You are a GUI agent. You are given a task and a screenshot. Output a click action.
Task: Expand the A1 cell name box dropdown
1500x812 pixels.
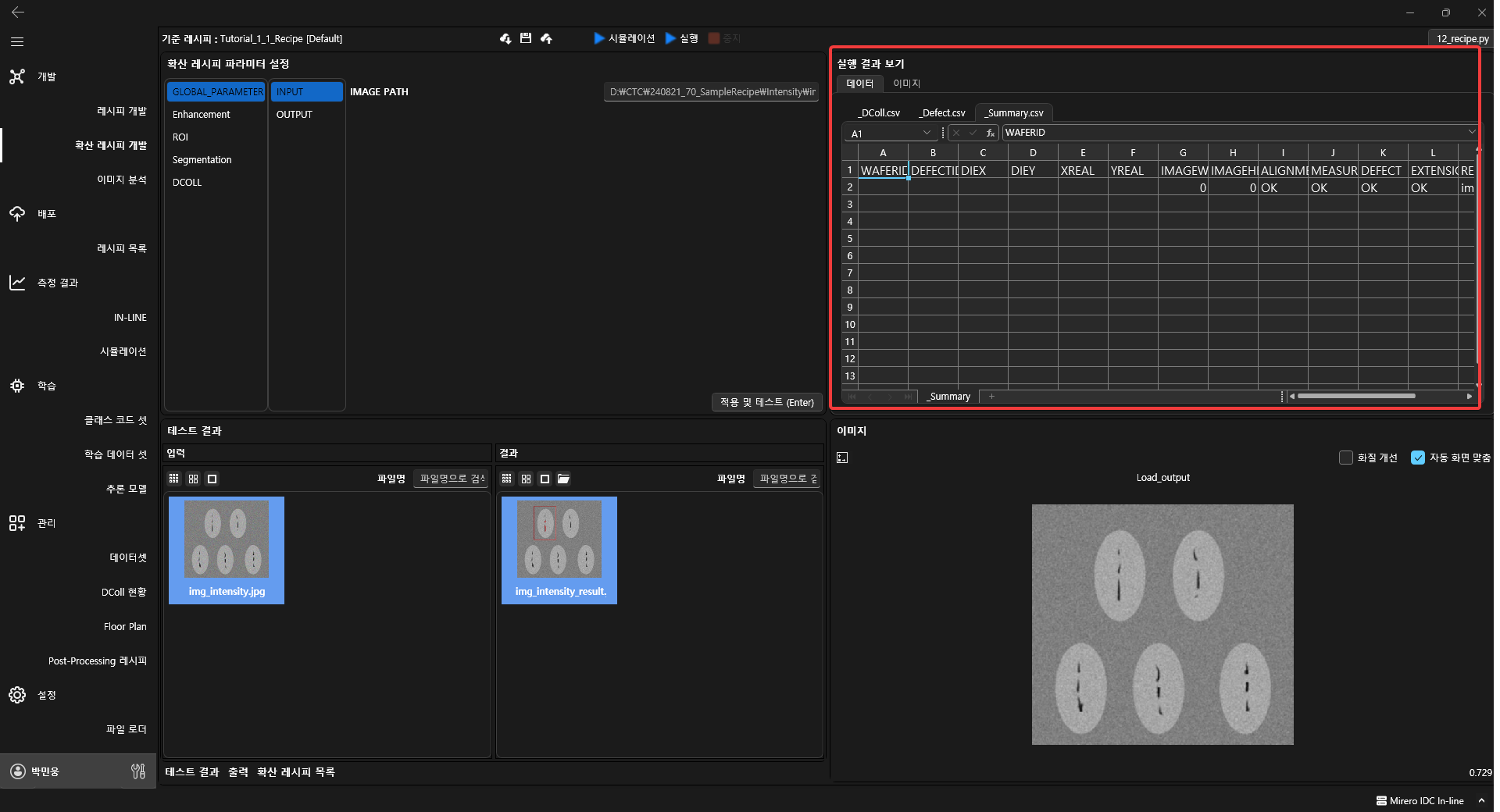(x=927, y=133)
